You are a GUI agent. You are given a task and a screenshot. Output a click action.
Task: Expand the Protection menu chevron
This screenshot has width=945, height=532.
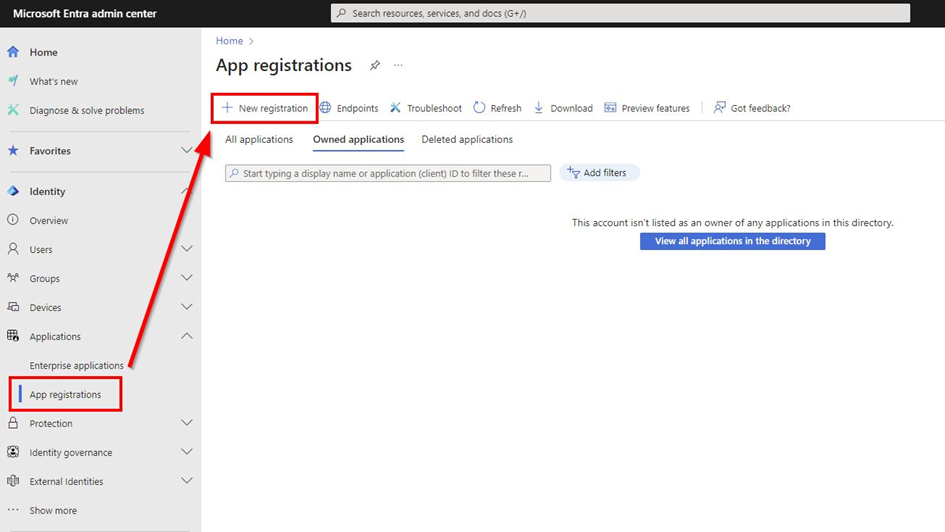tap(187, 422)
